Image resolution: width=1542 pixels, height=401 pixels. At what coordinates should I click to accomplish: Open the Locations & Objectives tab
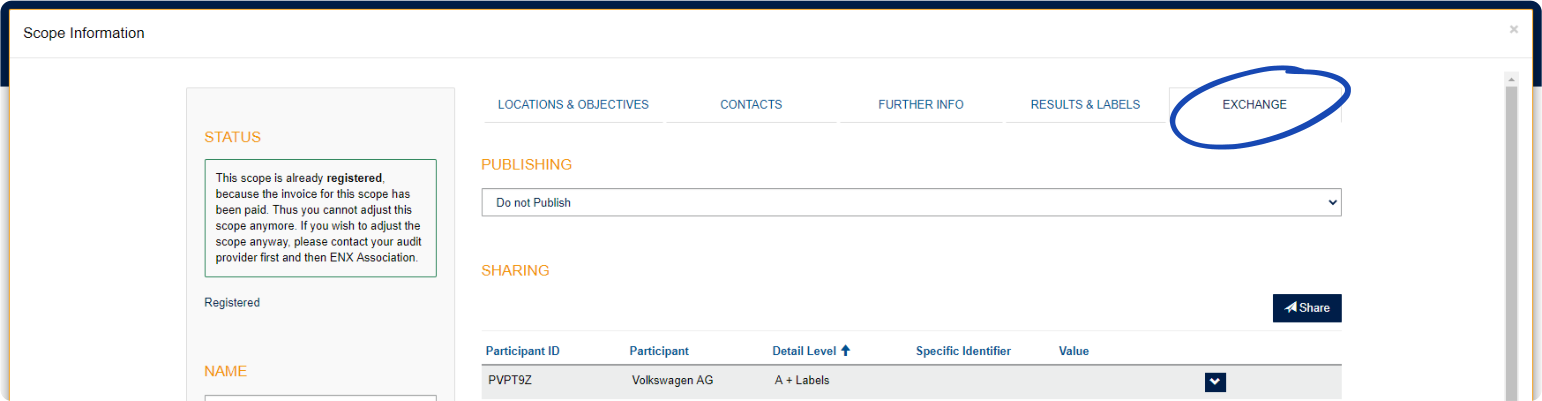click(573, 104)
